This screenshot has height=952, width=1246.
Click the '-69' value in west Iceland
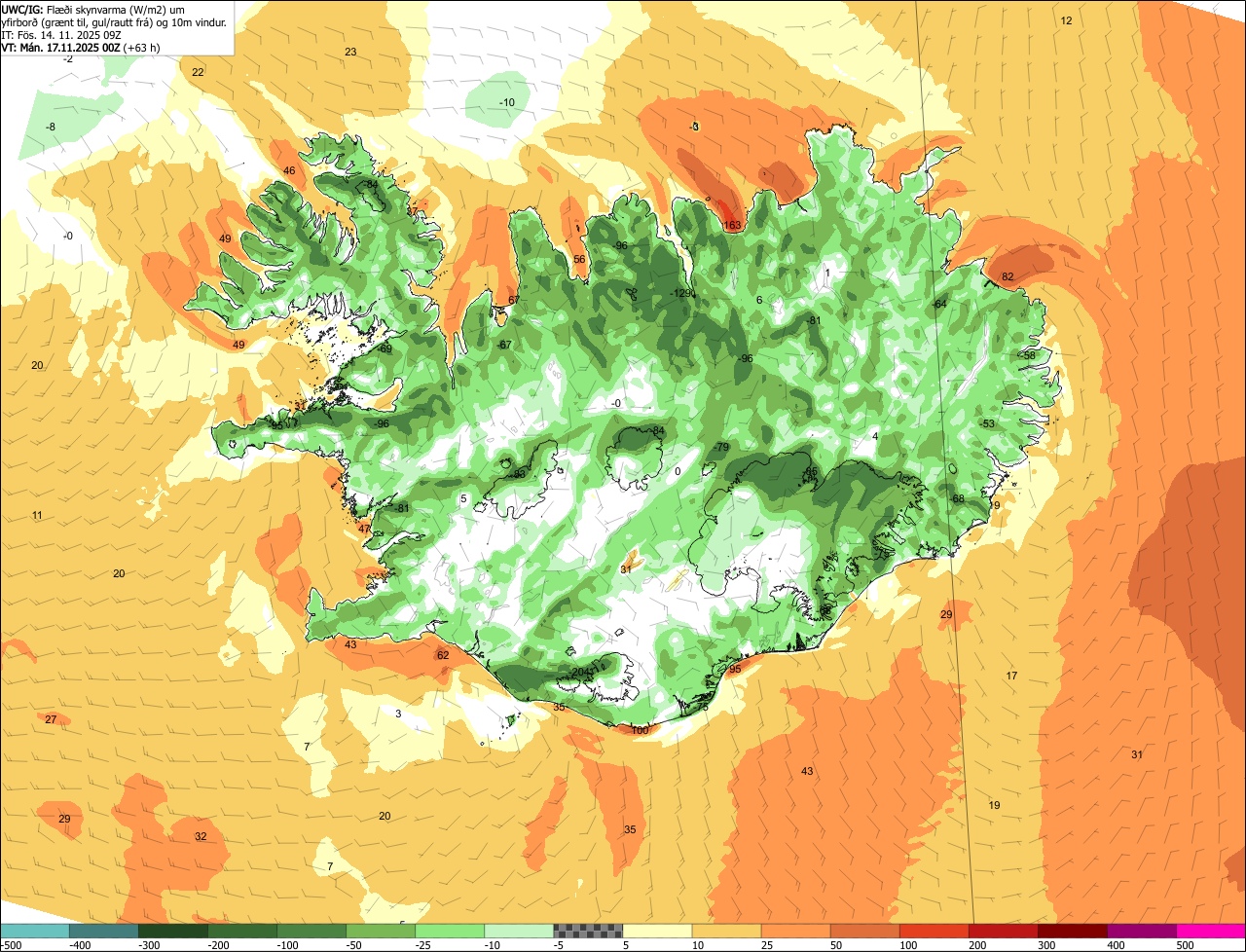coord(385,348)
